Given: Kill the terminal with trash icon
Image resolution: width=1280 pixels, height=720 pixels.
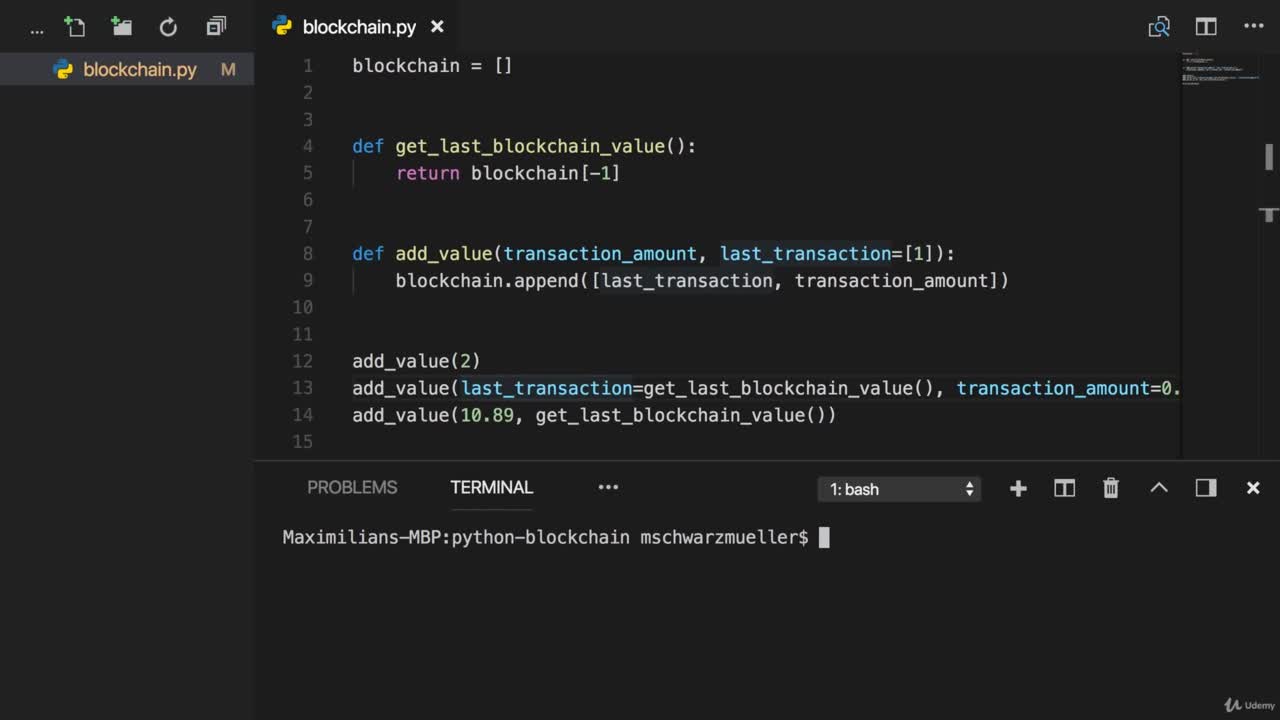Looking at the screenshot, I should [1111, 488].
